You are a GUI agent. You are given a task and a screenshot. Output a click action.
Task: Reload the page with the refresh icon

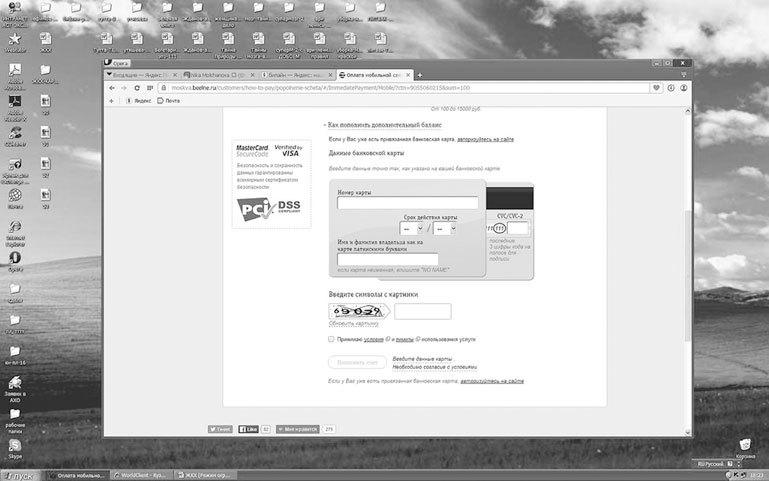(137, 88)
